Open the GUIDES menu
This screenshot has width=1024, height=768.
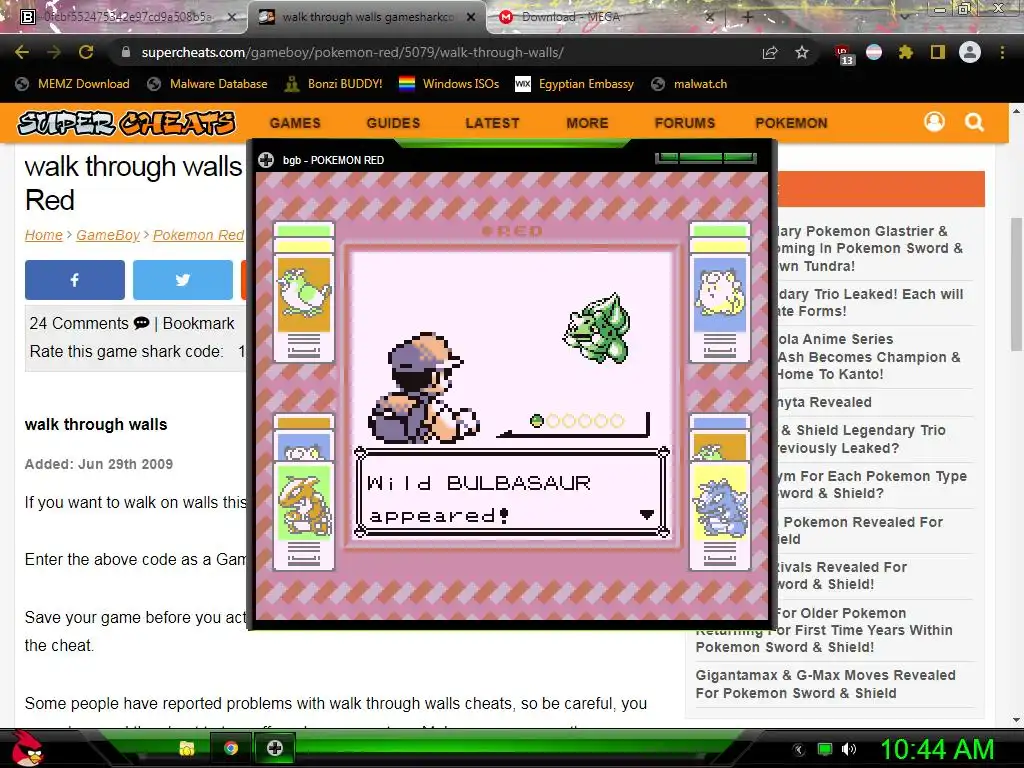tap(393, 123)
